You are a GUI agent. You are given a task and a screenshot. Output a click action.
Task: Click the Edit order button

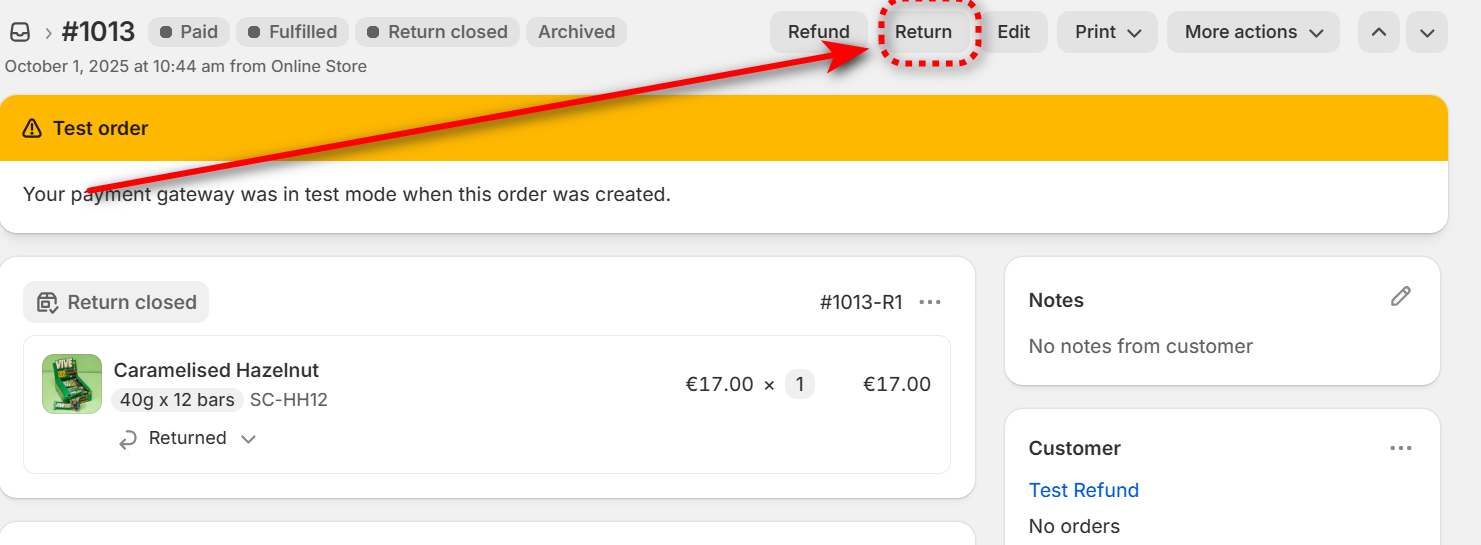pos(1013,32)
